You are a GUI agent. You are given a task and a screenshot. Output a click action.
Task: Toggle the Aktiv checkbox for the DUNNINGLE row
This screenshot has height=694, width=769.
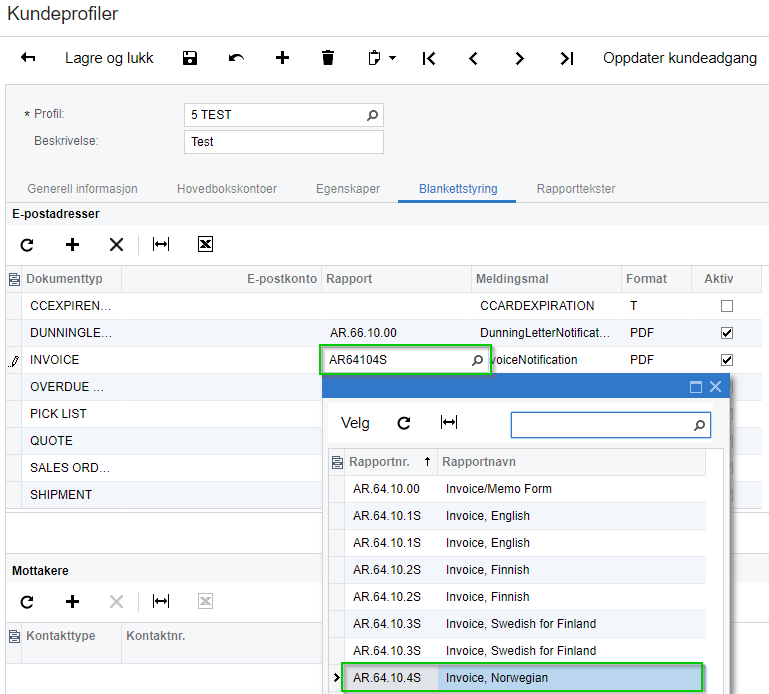point(727,333)
